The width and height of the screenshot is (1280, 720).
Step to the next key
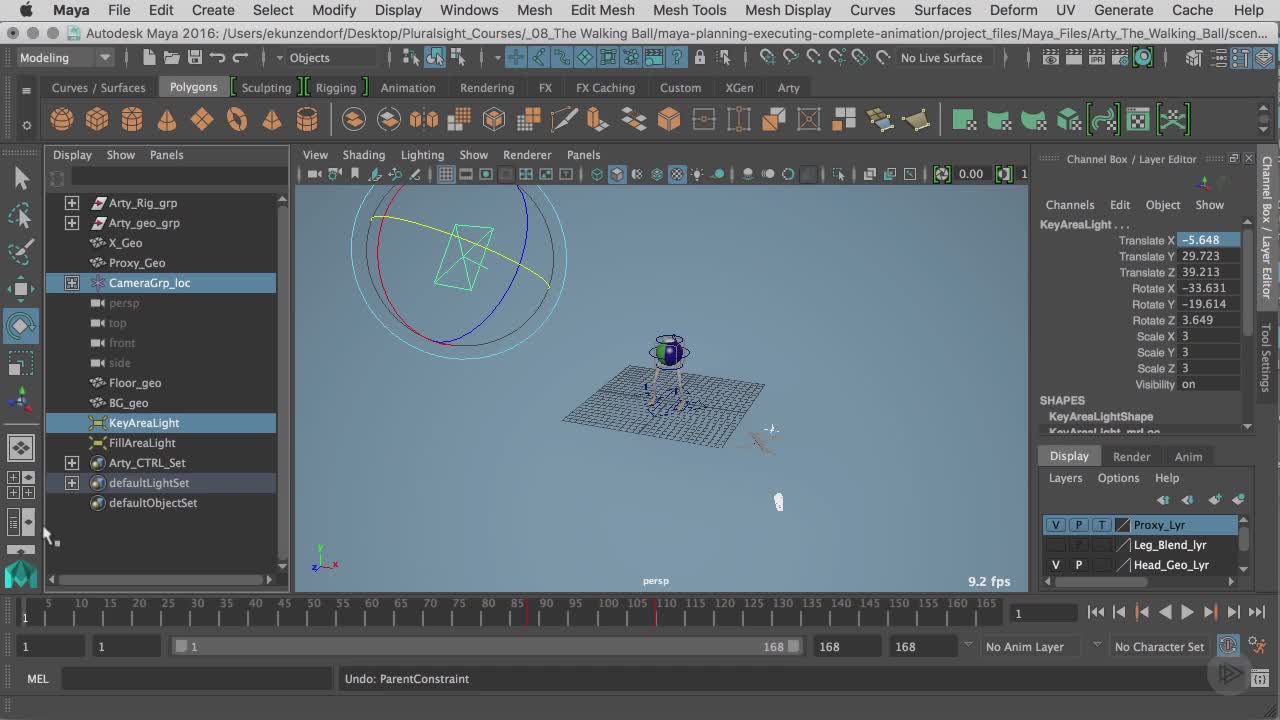[1210, 612]
